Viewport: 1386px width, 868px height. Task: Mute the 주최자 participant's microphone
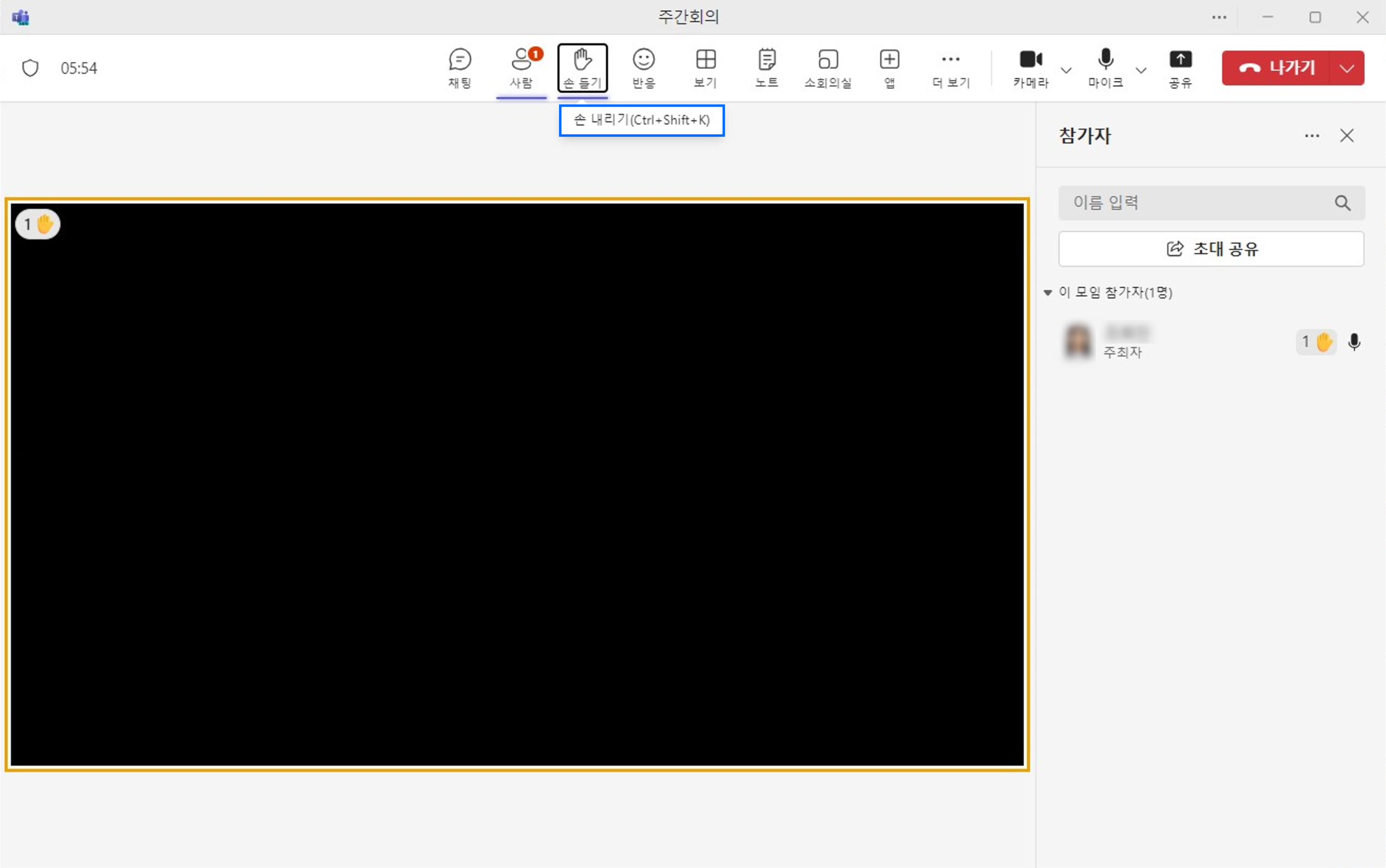click(x=1355, y=341)
